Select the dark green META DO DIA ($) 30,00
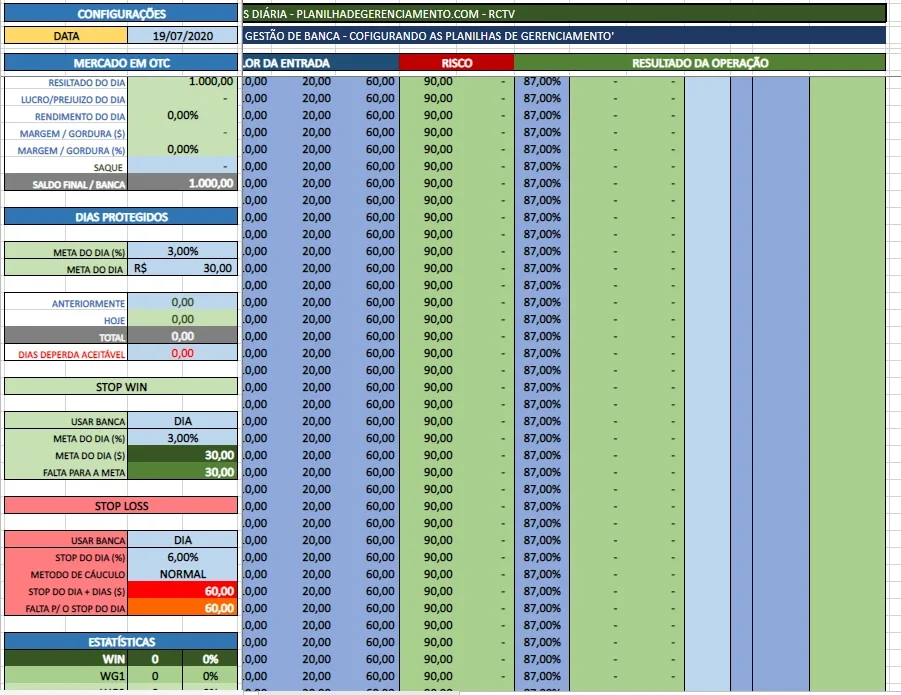The width and height of the screenshot is (901, 695). pyautogui.click(x=183, y=455)
